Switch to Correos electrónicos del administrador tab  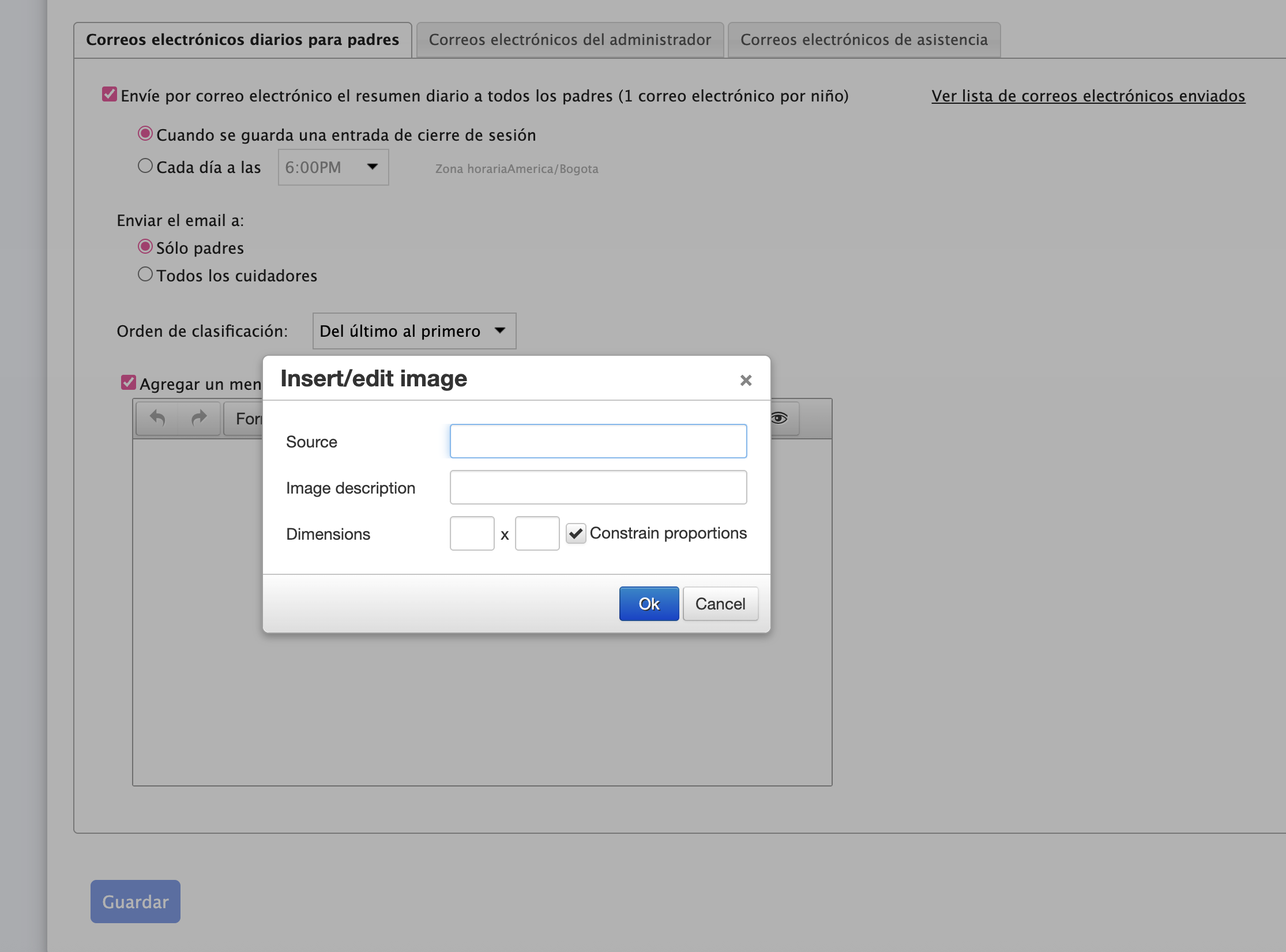569,40
